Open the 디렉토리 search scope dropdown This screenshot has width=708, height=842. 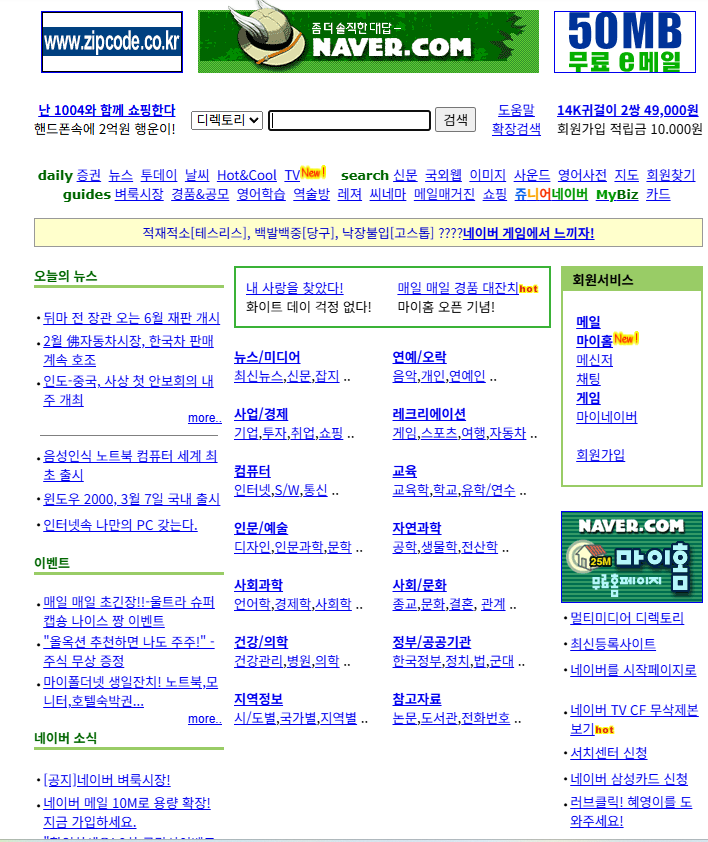[x=227, y=120]
